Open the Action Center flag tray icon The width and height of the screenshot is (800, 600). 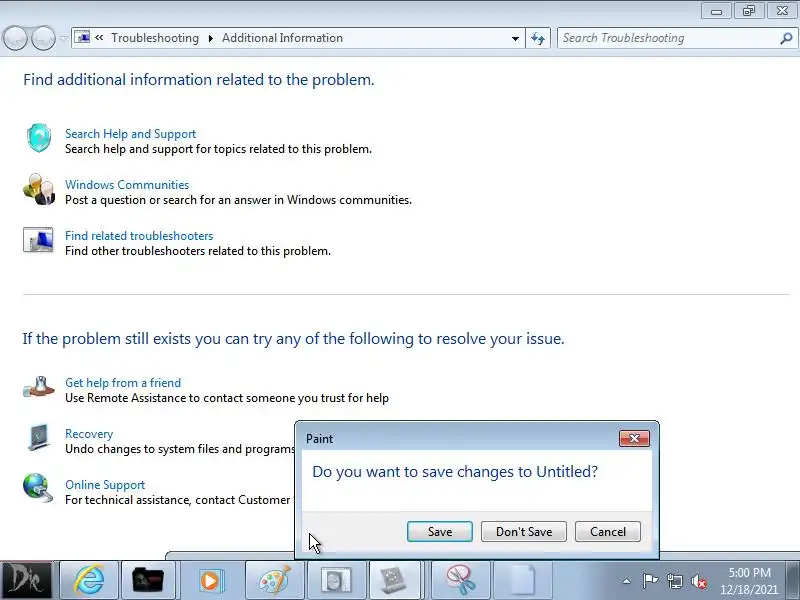pos(650,581)
